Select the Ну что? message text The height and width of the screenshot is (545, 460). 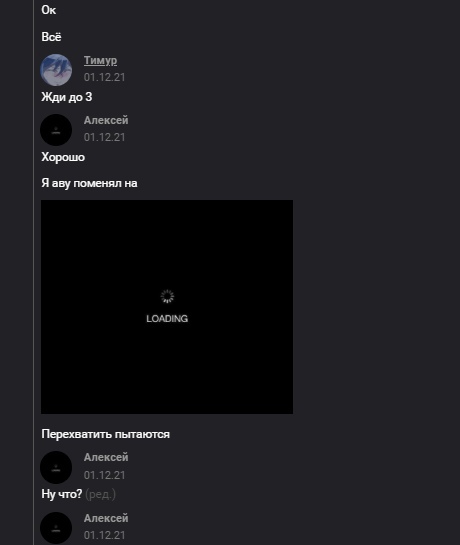coord(62,494)
